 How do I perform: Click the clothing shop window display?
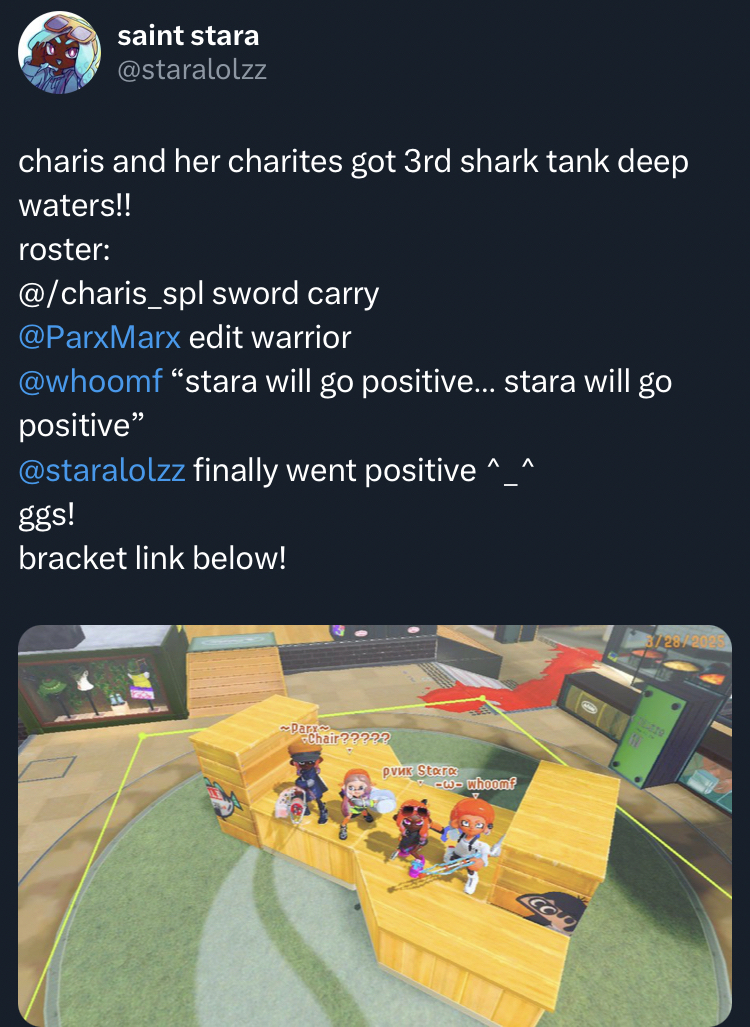click(x=97, y=691)
